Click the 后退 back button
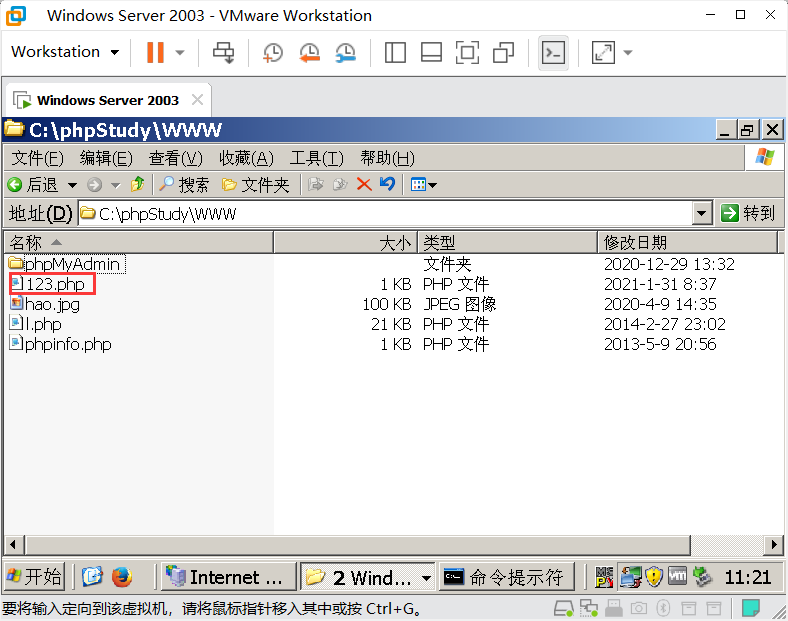Image resolution: width=788 pixels, height=621 pixels. 33,185
